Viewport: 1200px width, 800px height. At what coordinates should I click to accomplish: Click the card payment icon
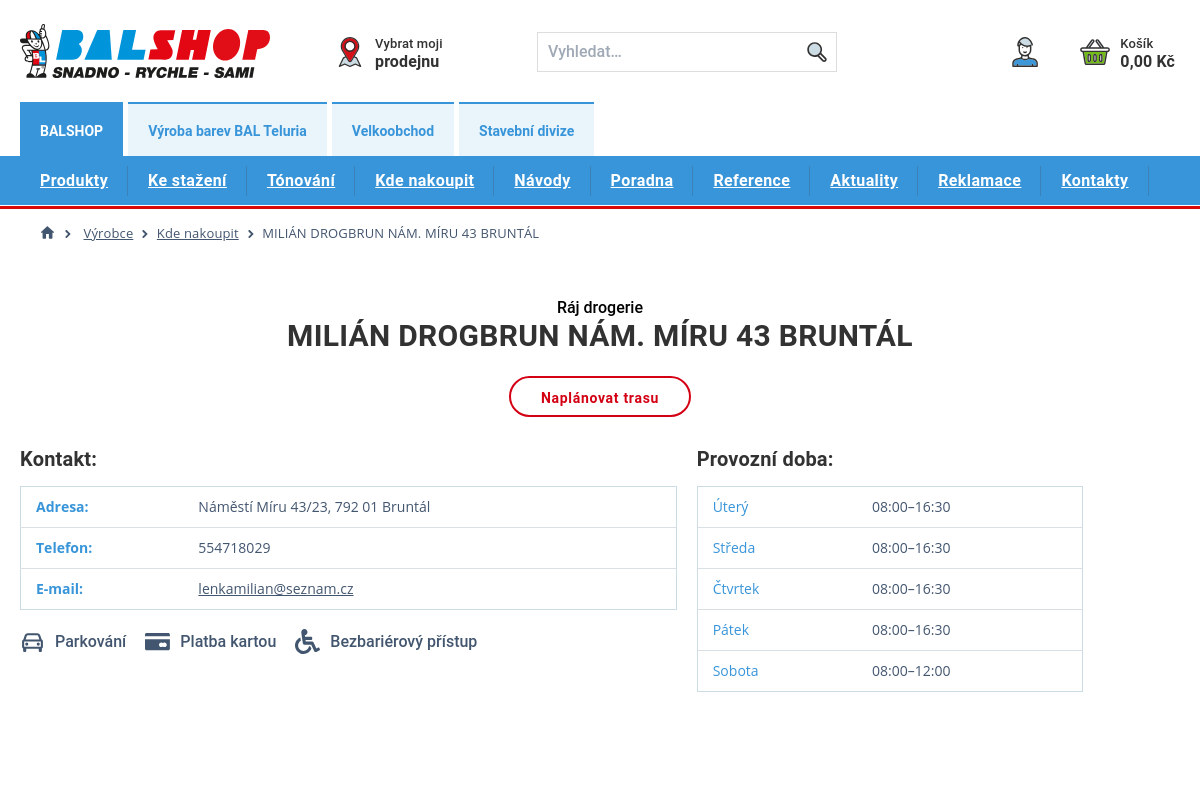pos(157,642)
